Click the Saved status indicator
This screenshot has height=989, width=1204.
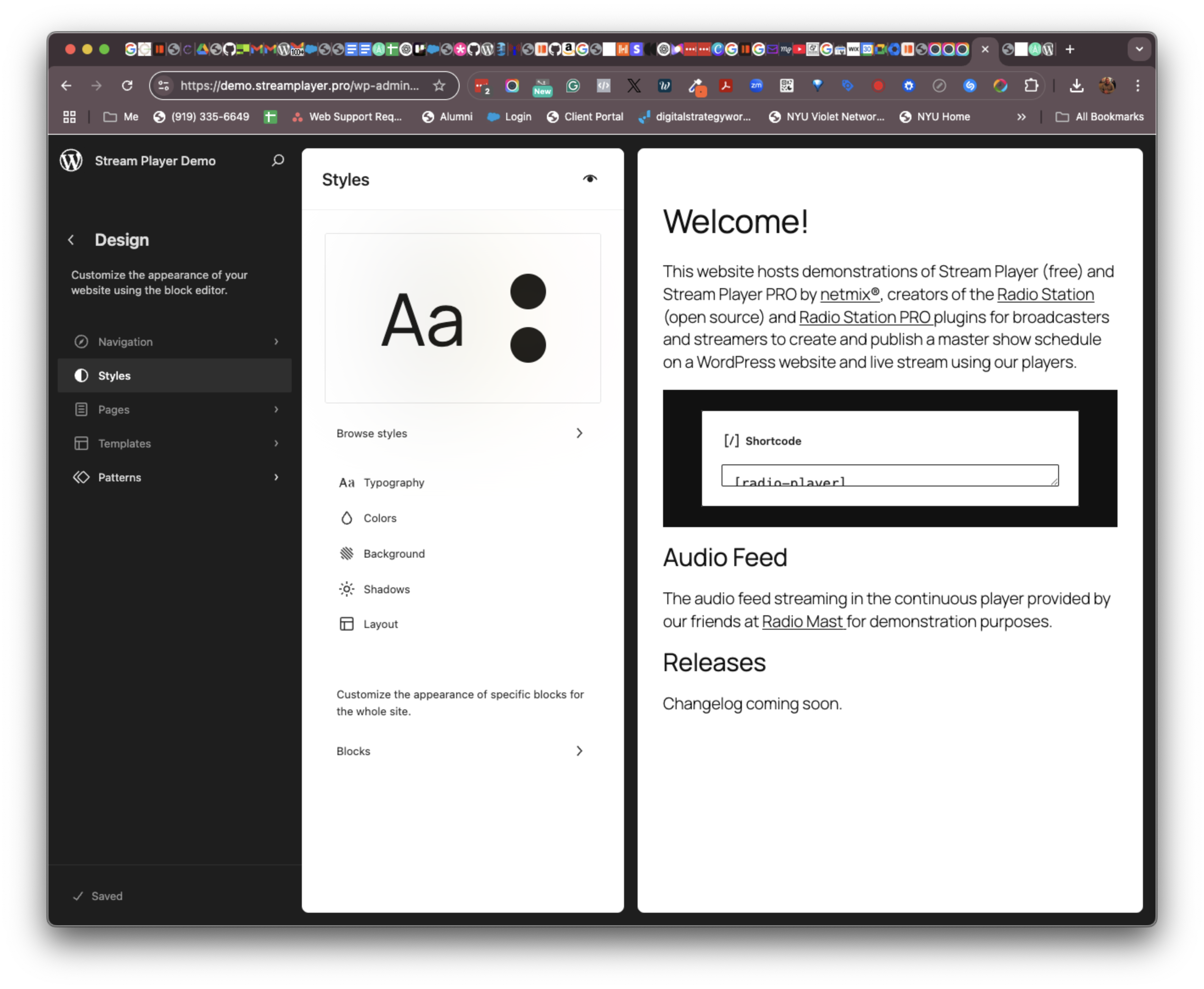pos(98,897)
